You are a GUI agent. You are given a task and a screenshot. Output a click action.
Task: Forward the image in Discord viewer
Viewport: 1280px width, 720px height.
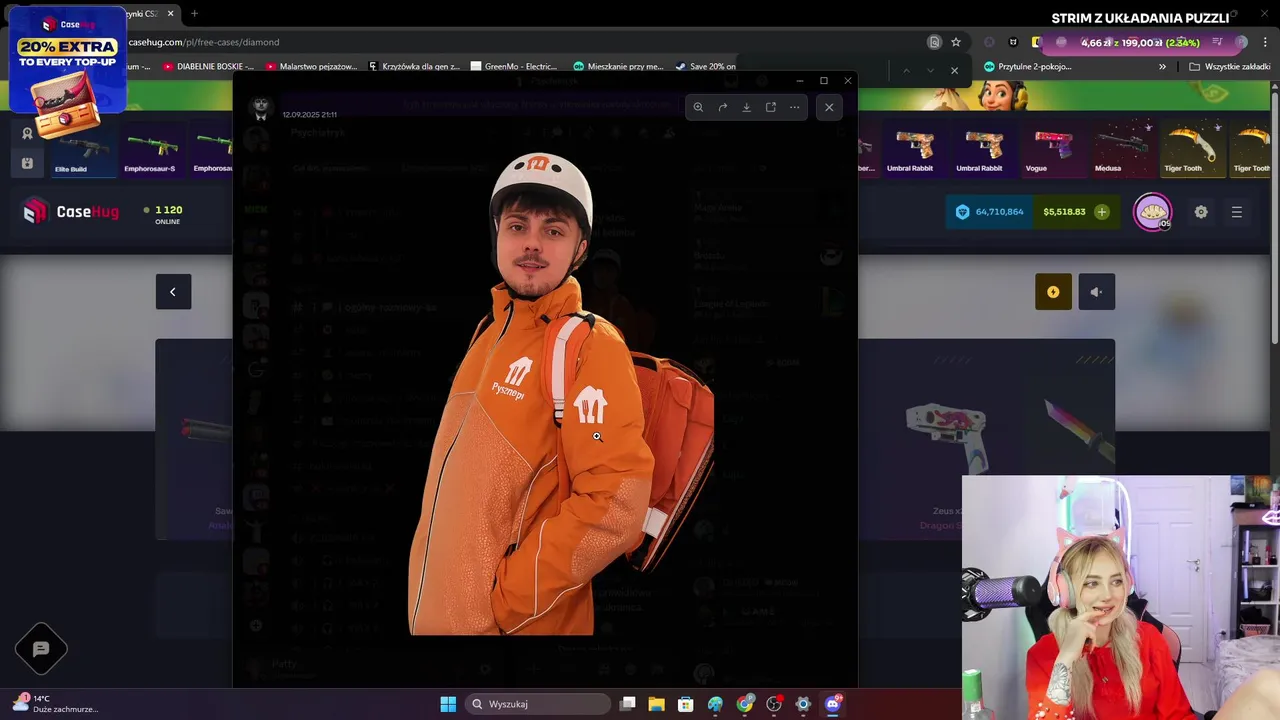722,107
